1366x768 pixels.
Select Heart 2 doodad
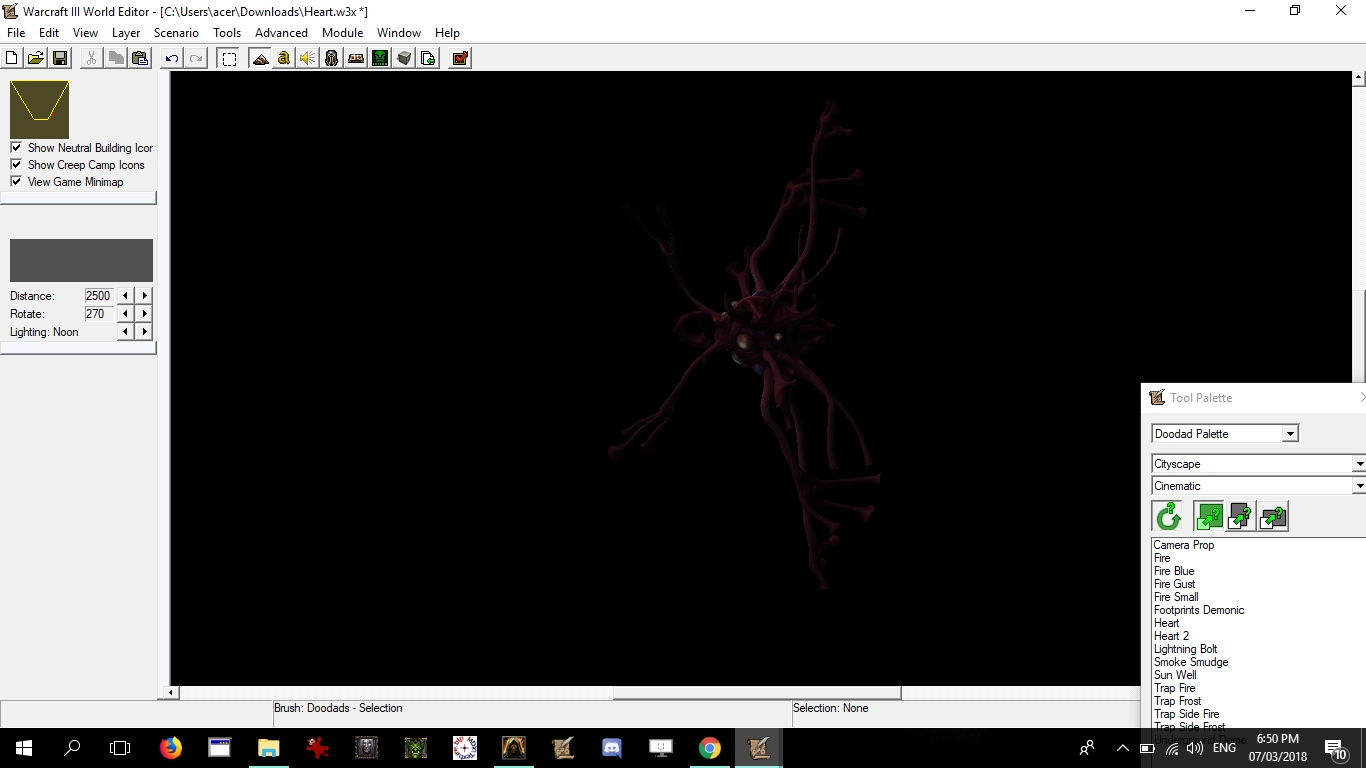pyautogui.click(x=1171, y=636)
